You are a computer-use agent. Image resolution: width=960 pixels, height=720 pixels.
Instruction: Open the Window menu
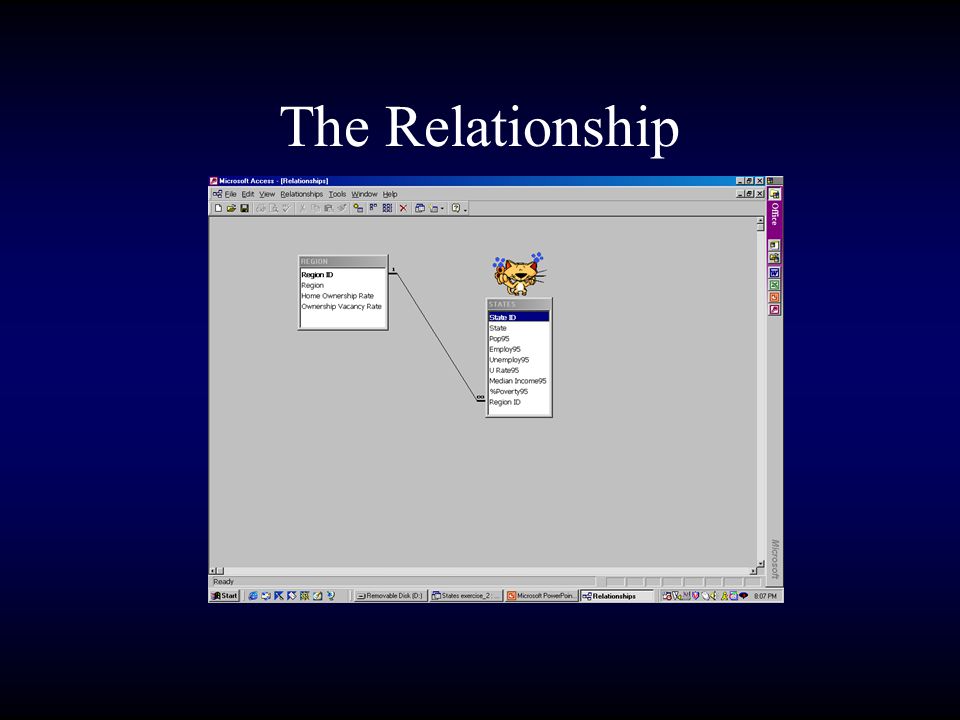pyautogui.click(x=364, y=194)
